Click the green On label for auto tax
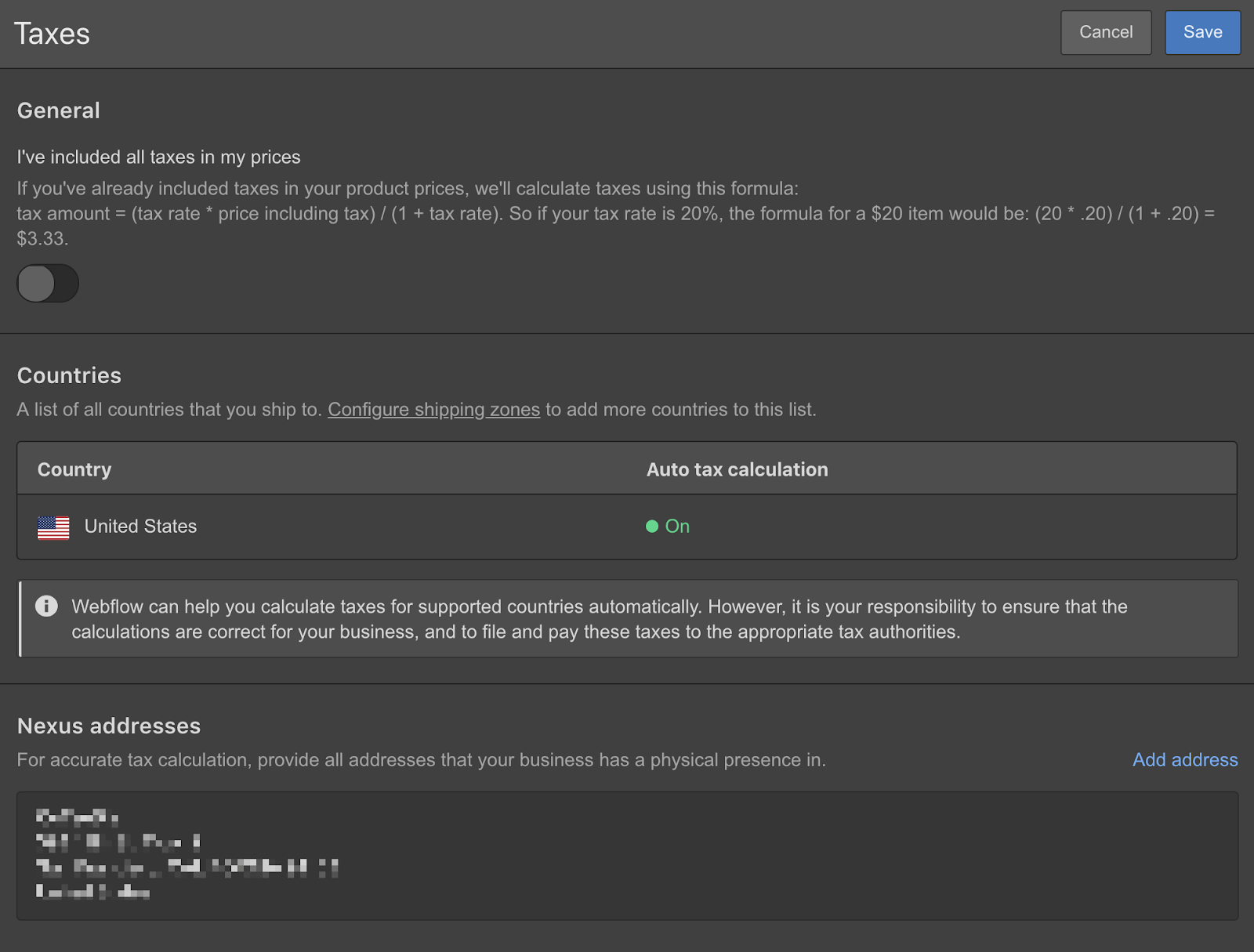This screenshot has width=1254, height=952. pos(677,527)
